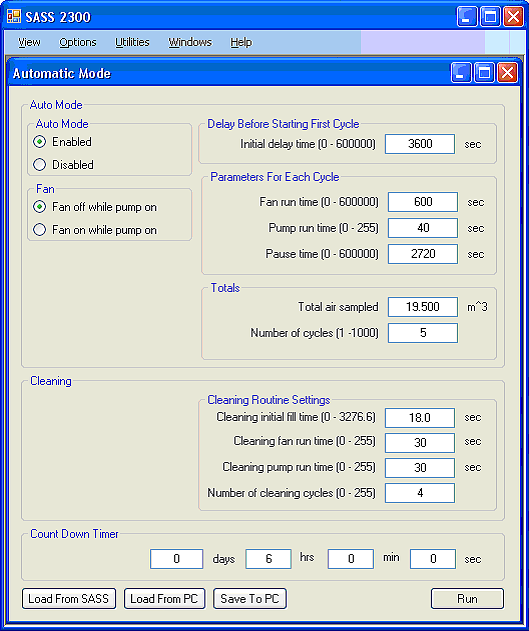This screenshot has width=529, height=631.
Task: Click the Fan run time field
Action: 423,202
